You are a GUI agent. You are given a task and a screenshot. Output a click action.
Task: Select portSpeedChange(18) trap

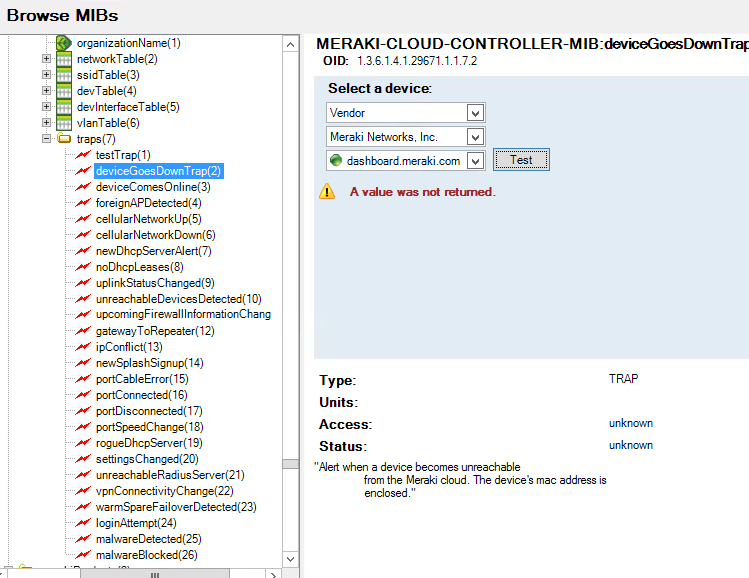coord(150,427)
